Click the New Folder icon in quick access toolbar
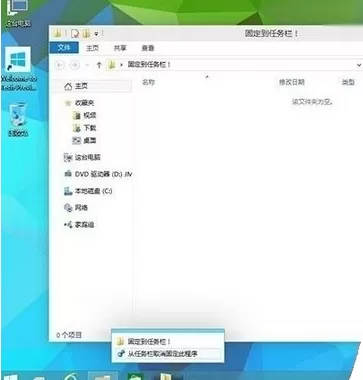This screenshot has width=363, height=380. (x=86, y=33)
